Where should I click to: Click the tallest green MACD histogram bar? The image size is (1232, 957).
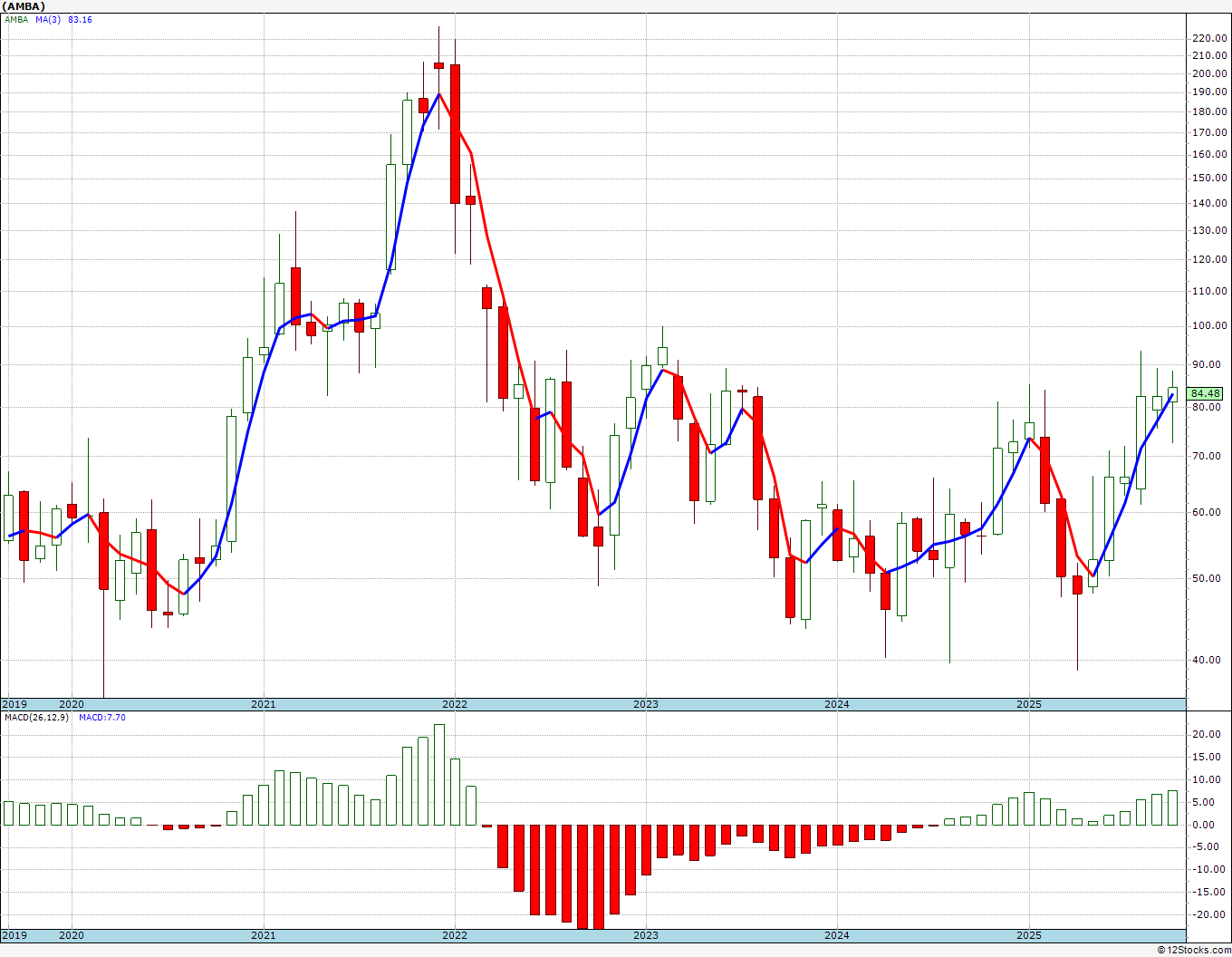point(439,775)
